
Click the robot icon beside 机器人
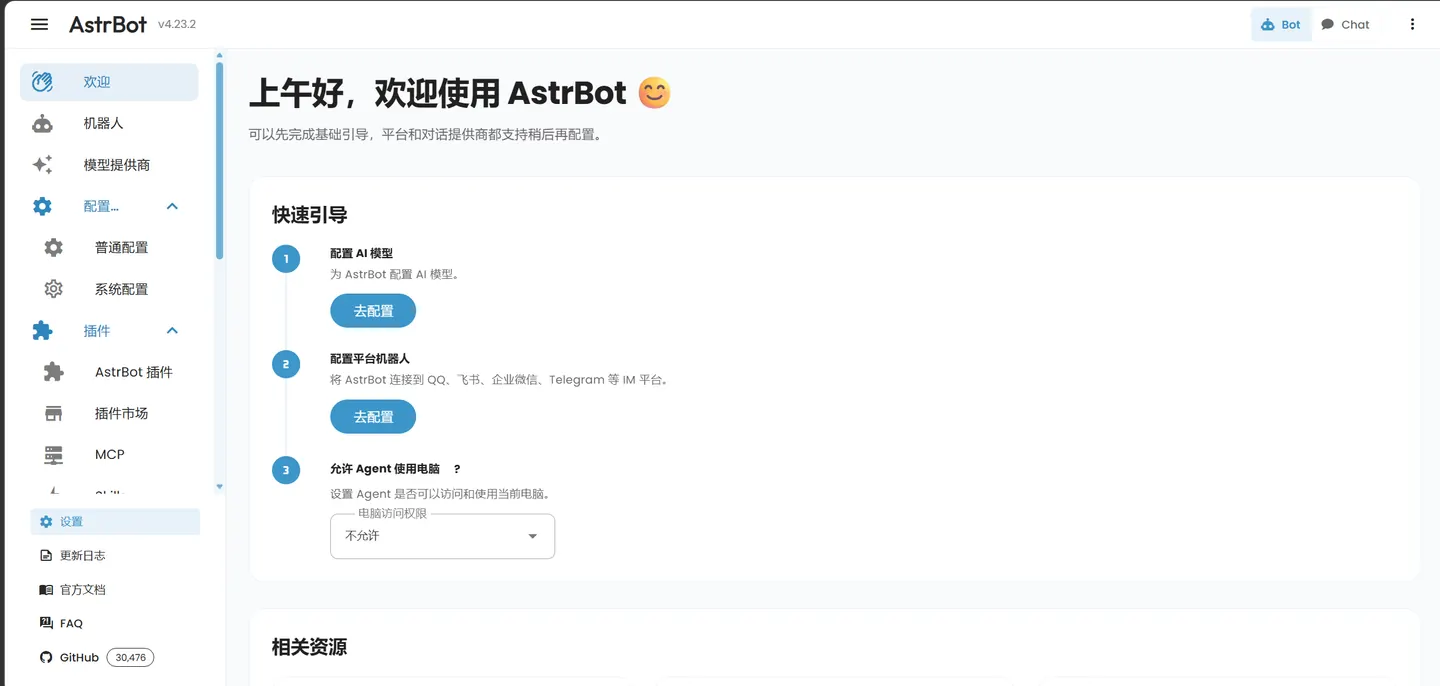42,124
